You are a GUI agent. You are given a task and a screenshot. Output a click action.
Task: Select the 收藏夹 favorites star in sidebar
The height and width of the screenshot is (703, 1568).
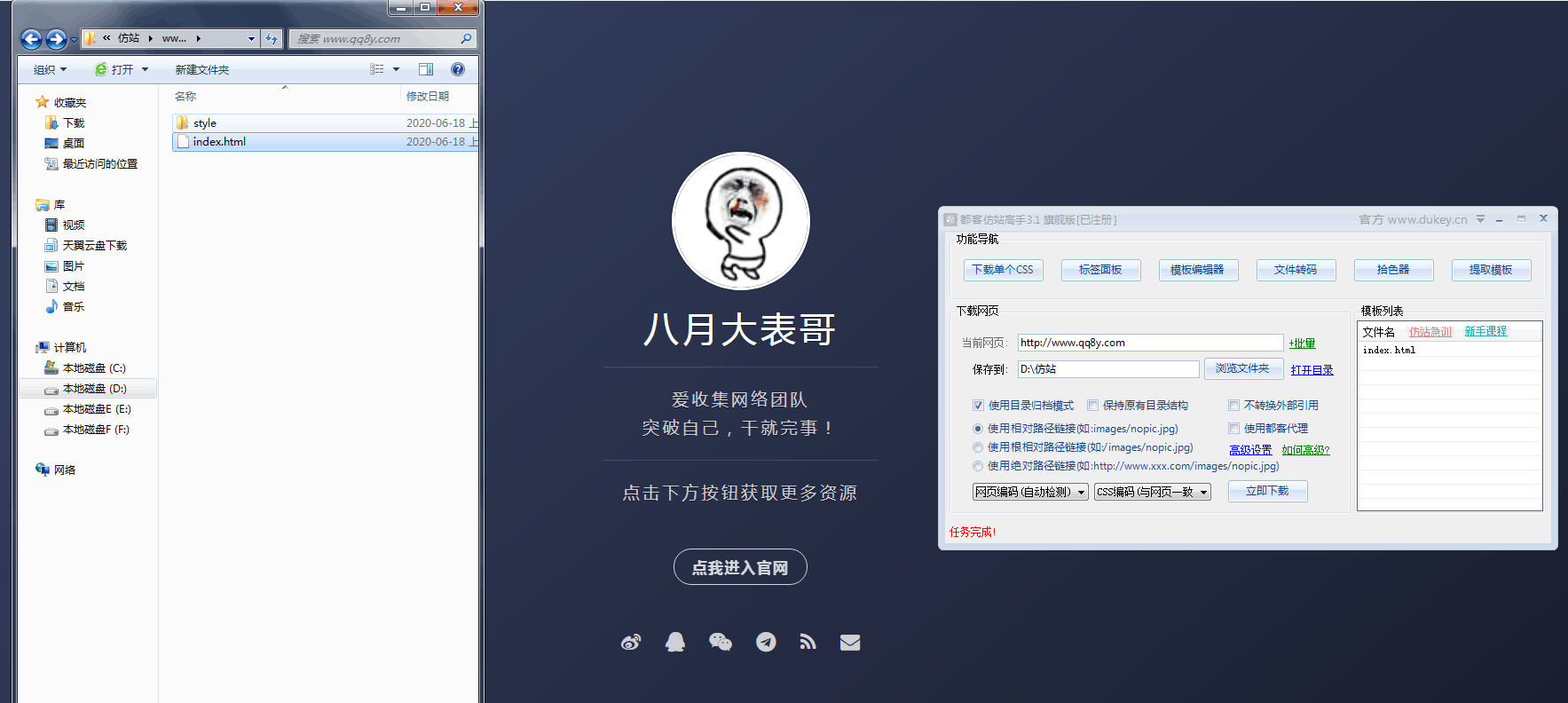pyautogui.click(x=42, y=102)
